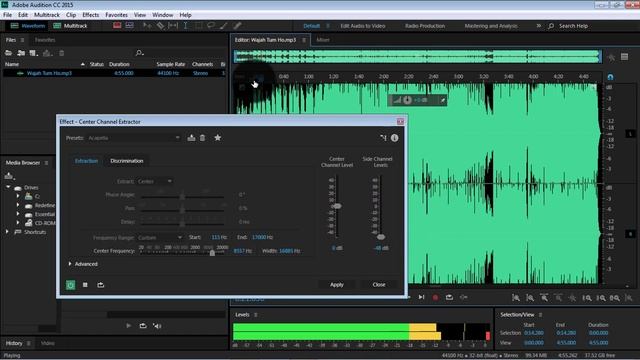Expand the Advanced section

pyautogui.click(x=70, y=264)
